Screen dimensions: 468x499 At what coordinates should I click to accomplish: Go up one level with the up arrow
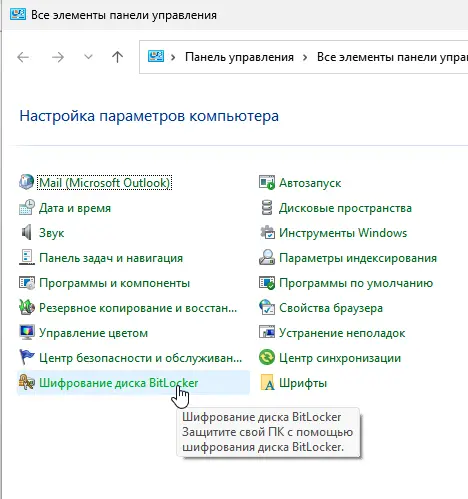(117, 57)
